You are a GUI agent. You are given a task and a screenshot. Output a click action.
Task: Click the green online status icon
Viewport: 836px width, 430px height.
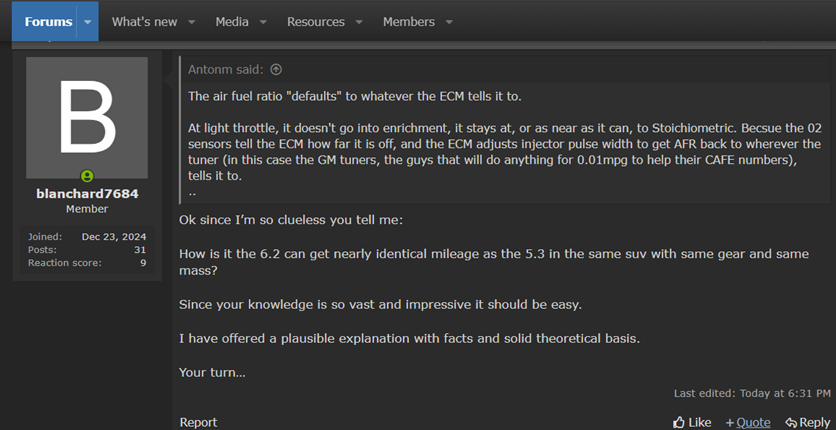[x=87, y=176]
